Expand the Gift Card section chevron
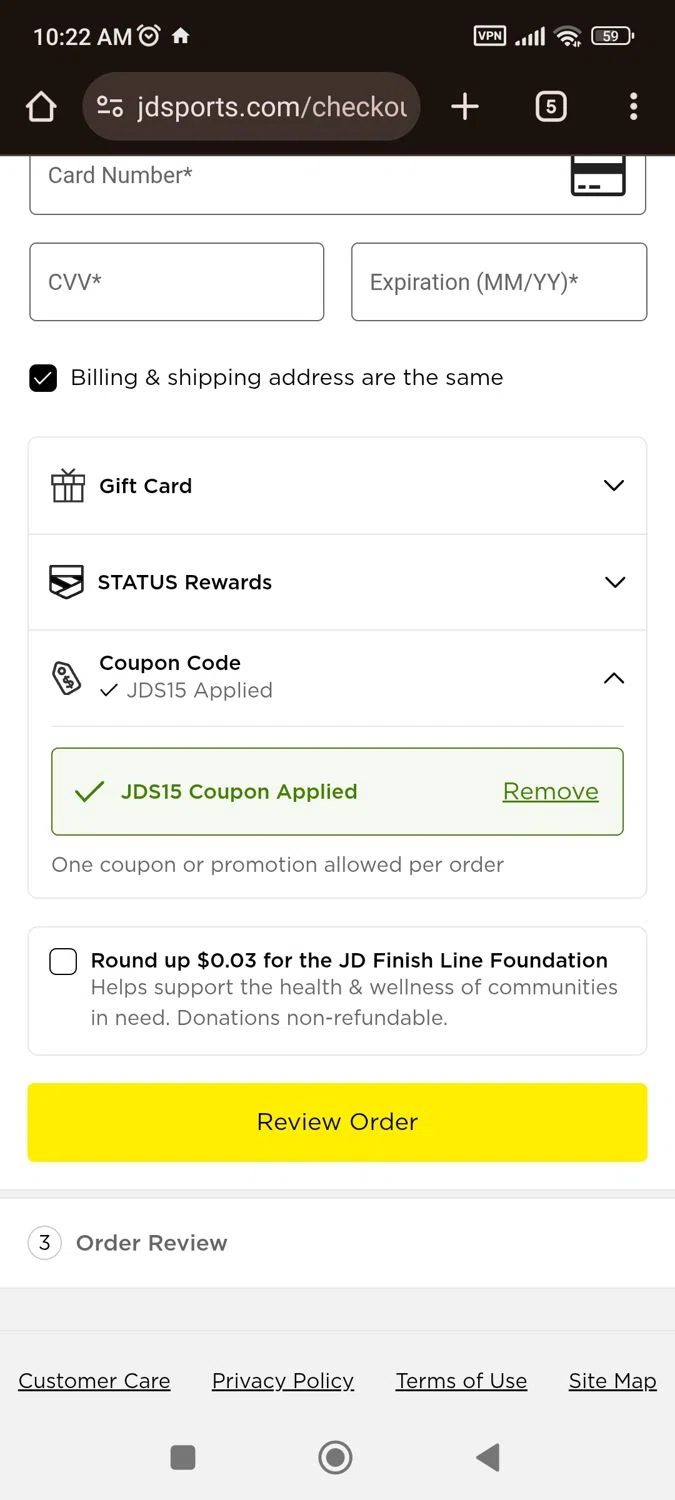 click(614, 486)
